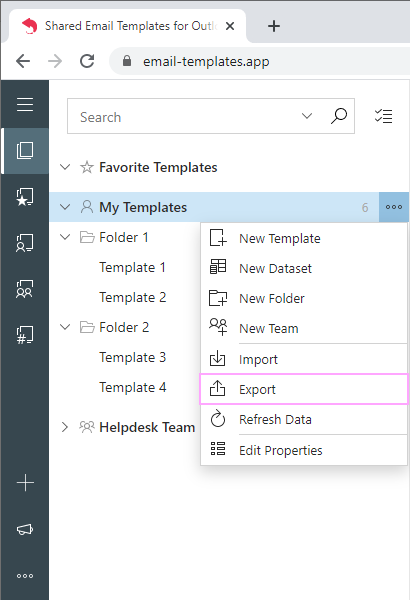
Task: Toggle multi-select checklist icon
Action: [384, 116]
